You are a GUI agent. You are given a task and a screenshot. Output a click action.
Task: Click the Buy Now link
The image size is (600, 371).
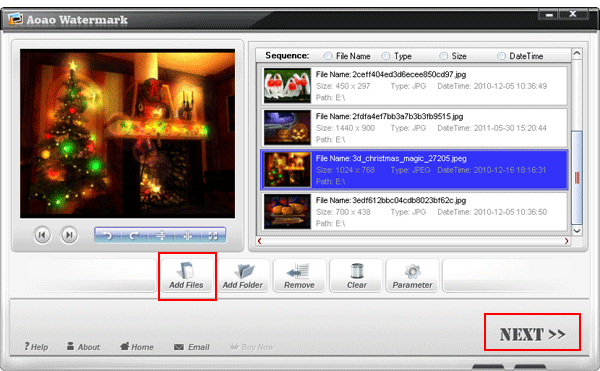pyautogui.click(x=252, y=347)
